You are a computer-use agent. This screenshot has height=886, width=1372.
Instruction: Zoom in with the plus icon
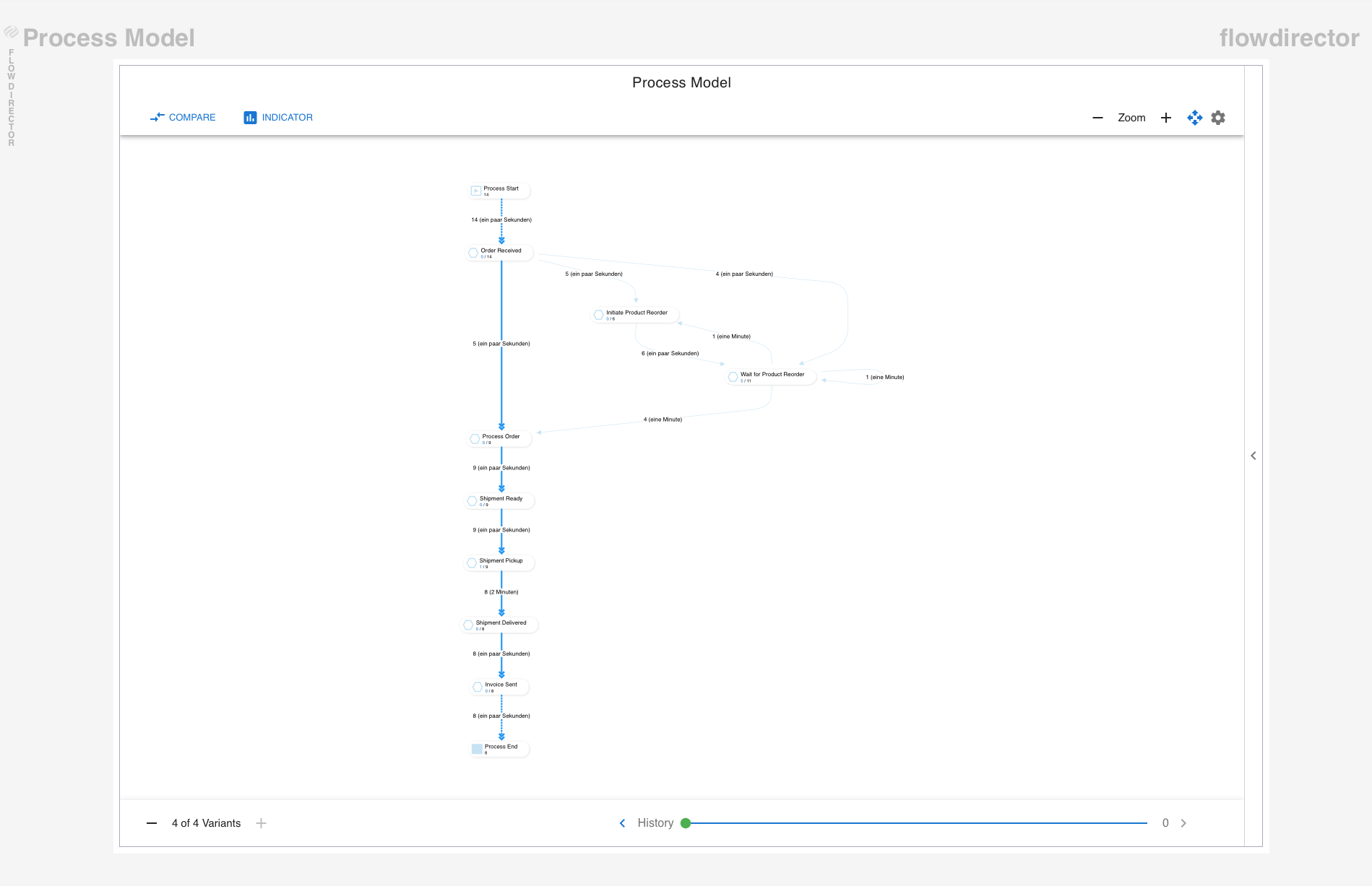pos(1165,118)
